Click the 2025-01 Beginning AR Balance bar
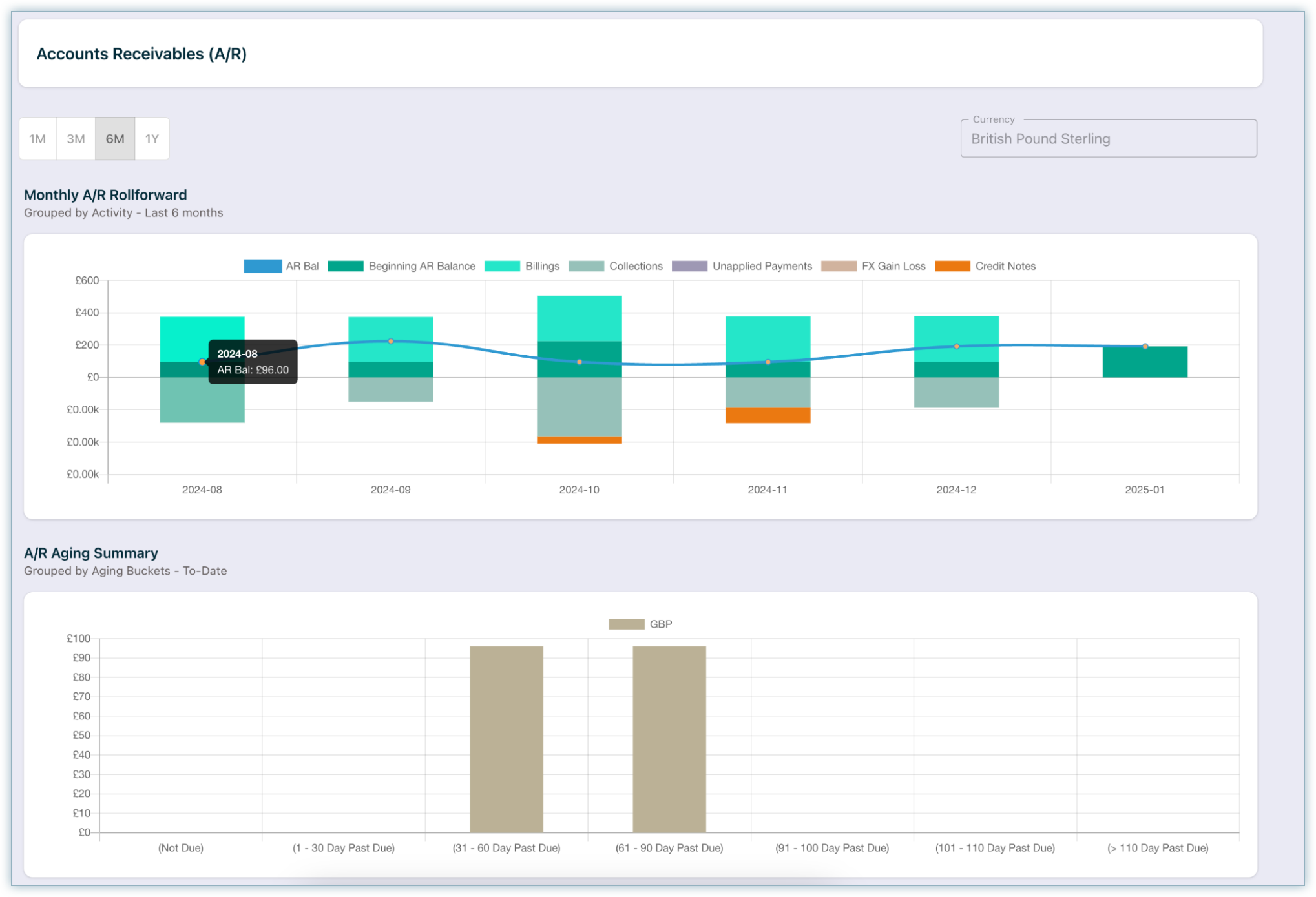The height and width of the screenshot is (897, 1316). pyautogui.click(x=1145, y=363)
